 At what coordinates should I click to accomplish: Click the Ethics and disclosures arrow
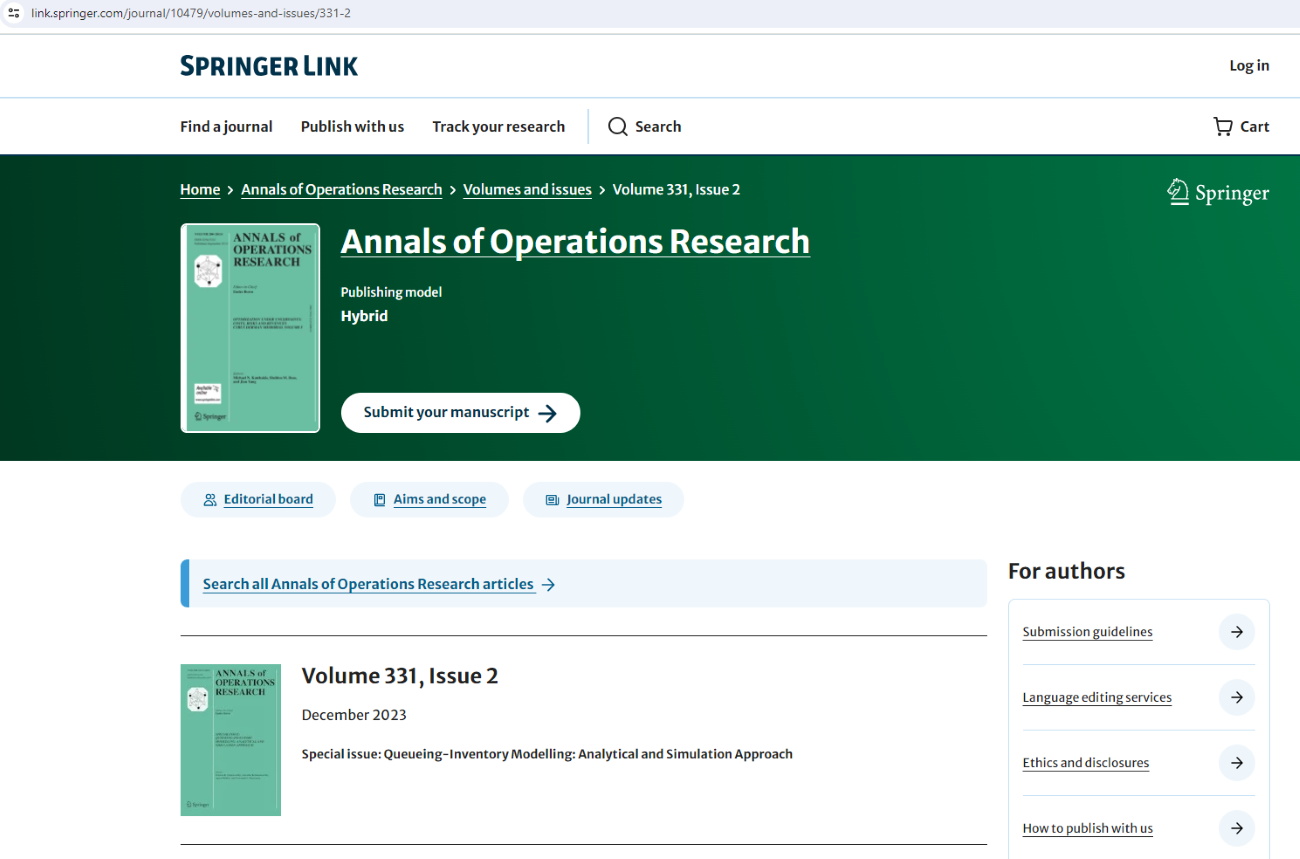pos(1237,763)
